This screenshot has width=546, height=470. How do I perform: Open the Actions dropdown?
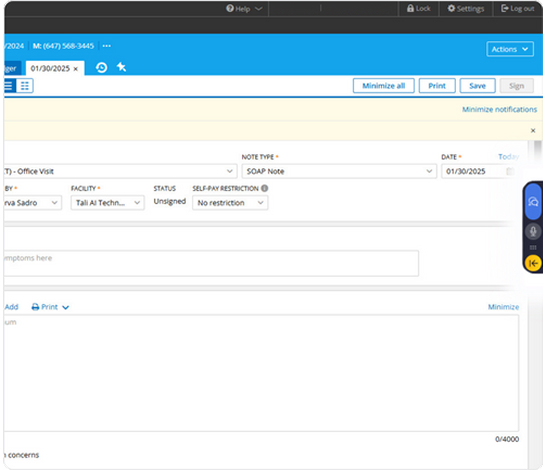click(x=510, y=49)
